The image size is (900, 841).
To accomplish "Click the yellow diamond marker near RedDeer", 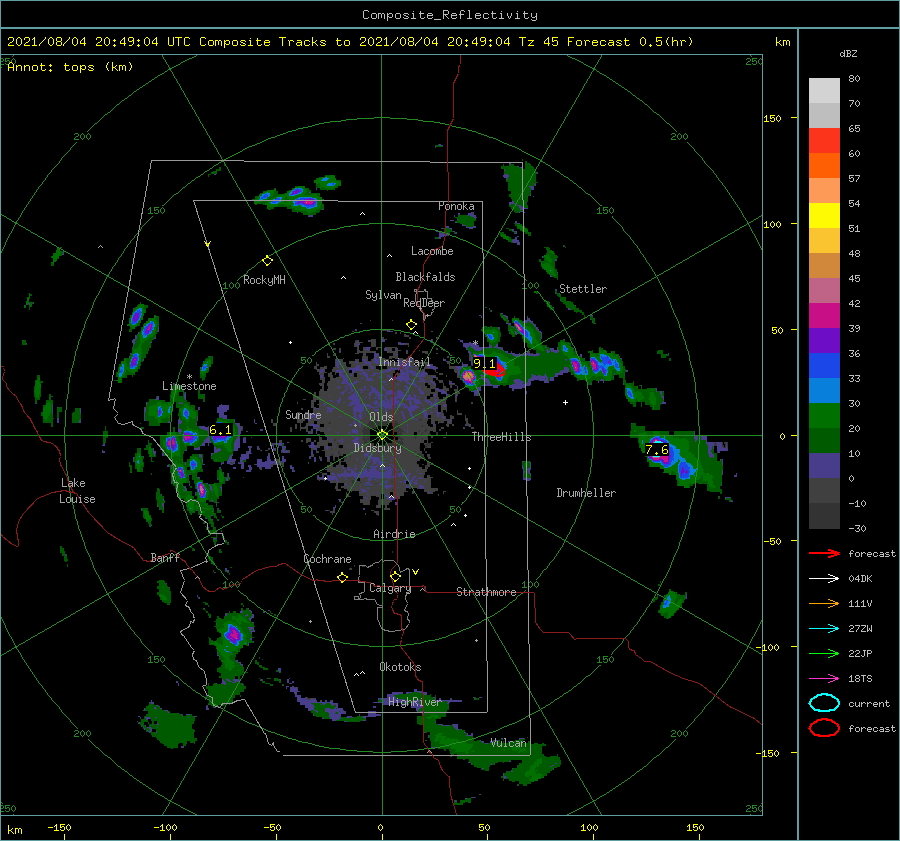I will [411, 325].
